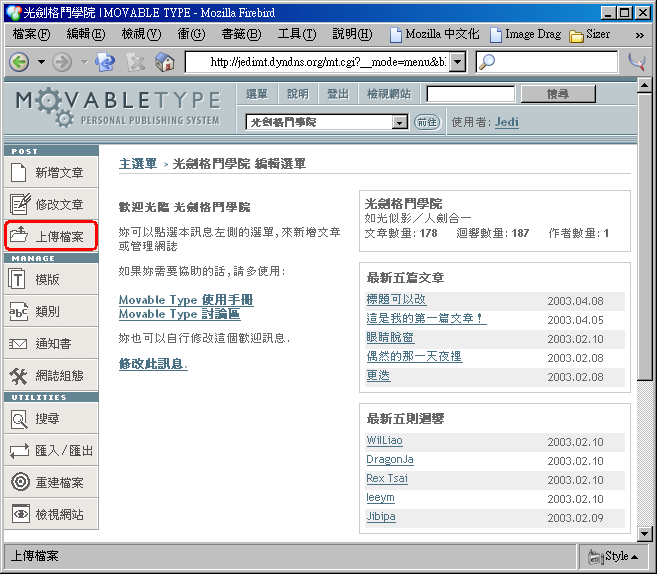
Task: Expand the bookmarks toolbar overflow chevron
Action: [x=639, y=35]
